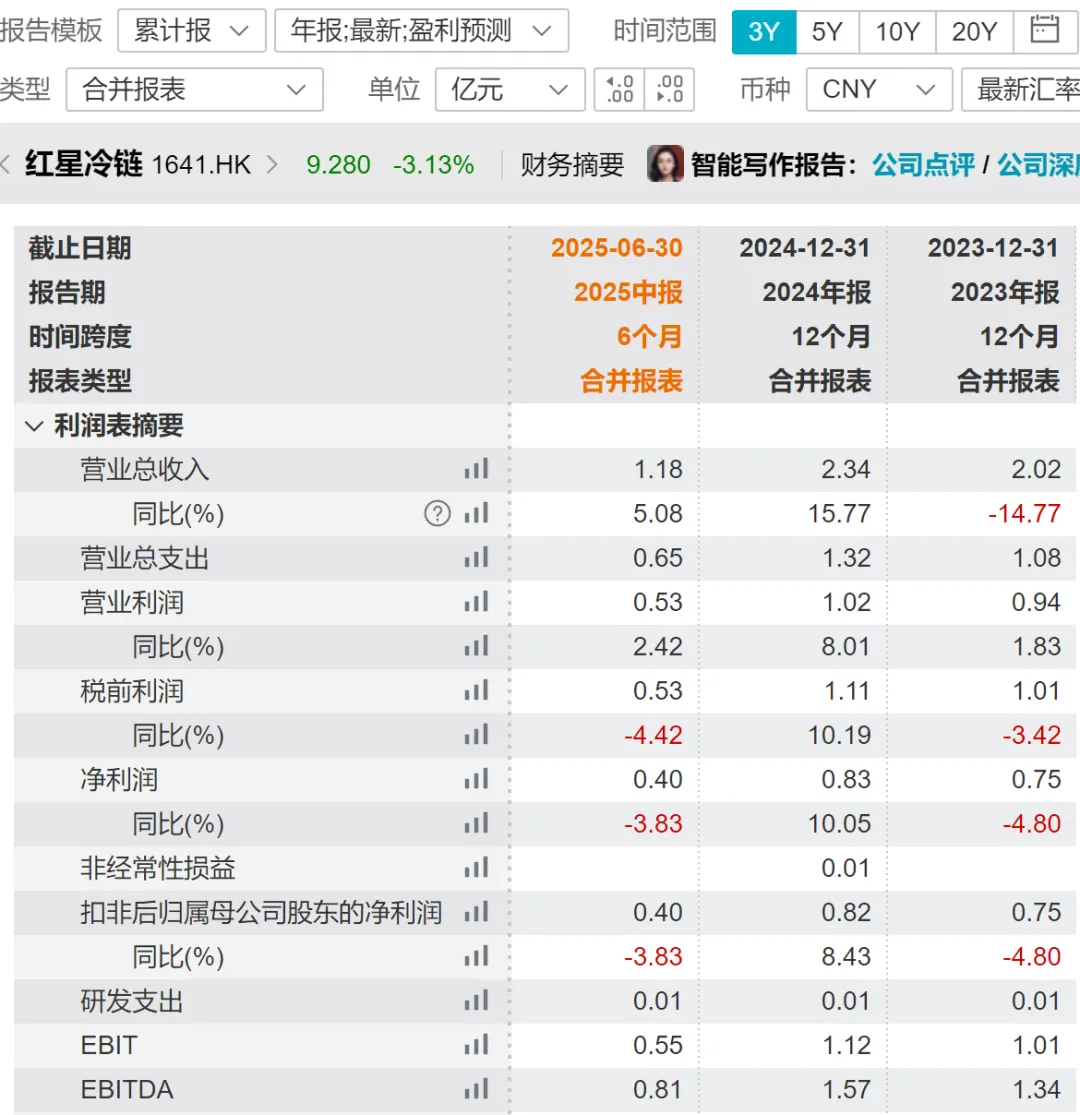This screenshot has height=1115, width=1080.
Task: Click stock name 红星冷链
Action: click(x=84, y=164)
